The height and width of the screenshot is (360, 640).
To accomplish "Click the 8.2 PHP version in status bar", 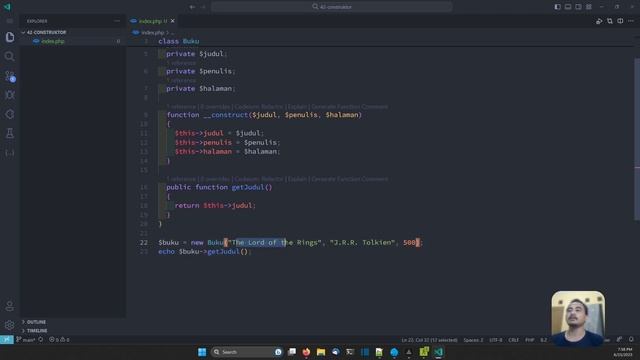I will [x=544, y=340].
